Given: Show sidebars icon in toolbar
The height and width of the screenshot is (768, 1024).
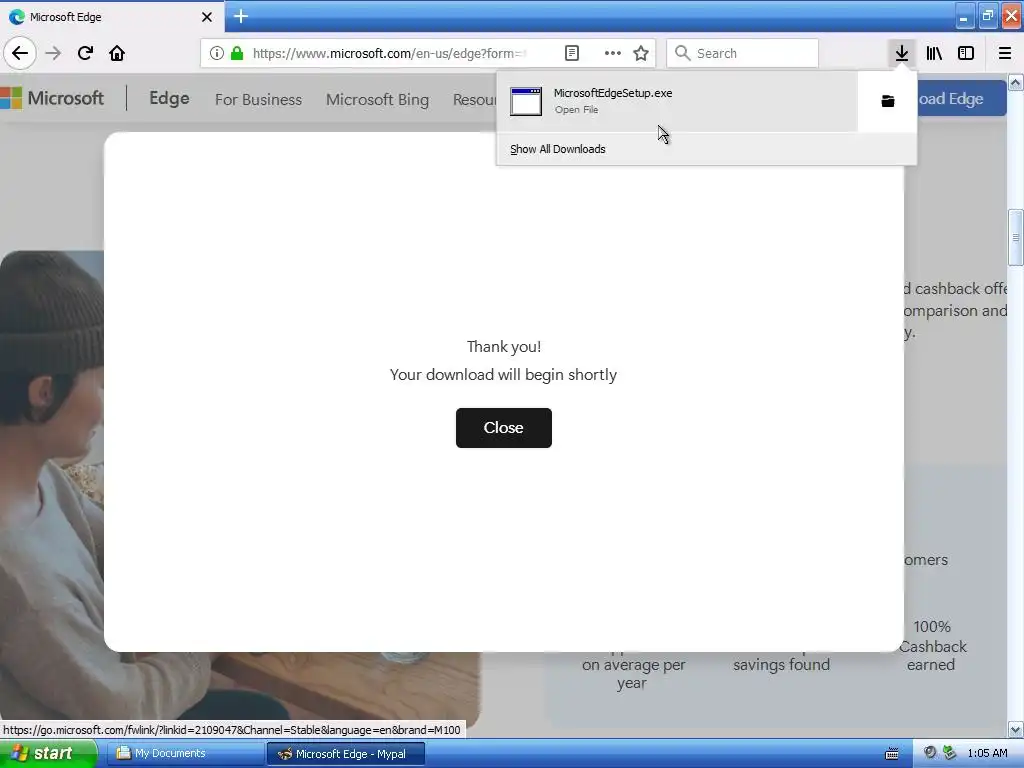Looking at the screenshot, I should tap(966, 53).
